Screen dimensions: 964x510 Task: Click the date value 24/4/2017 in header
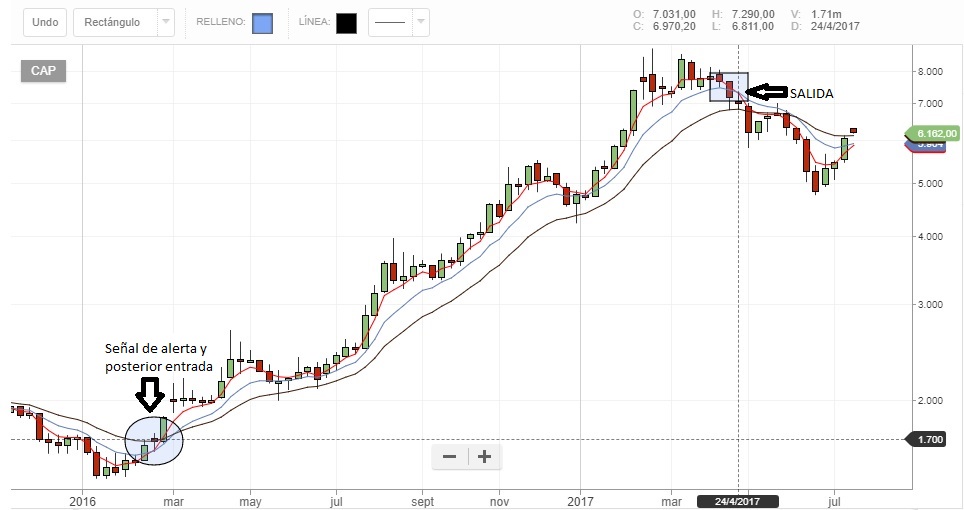[835, 26]
